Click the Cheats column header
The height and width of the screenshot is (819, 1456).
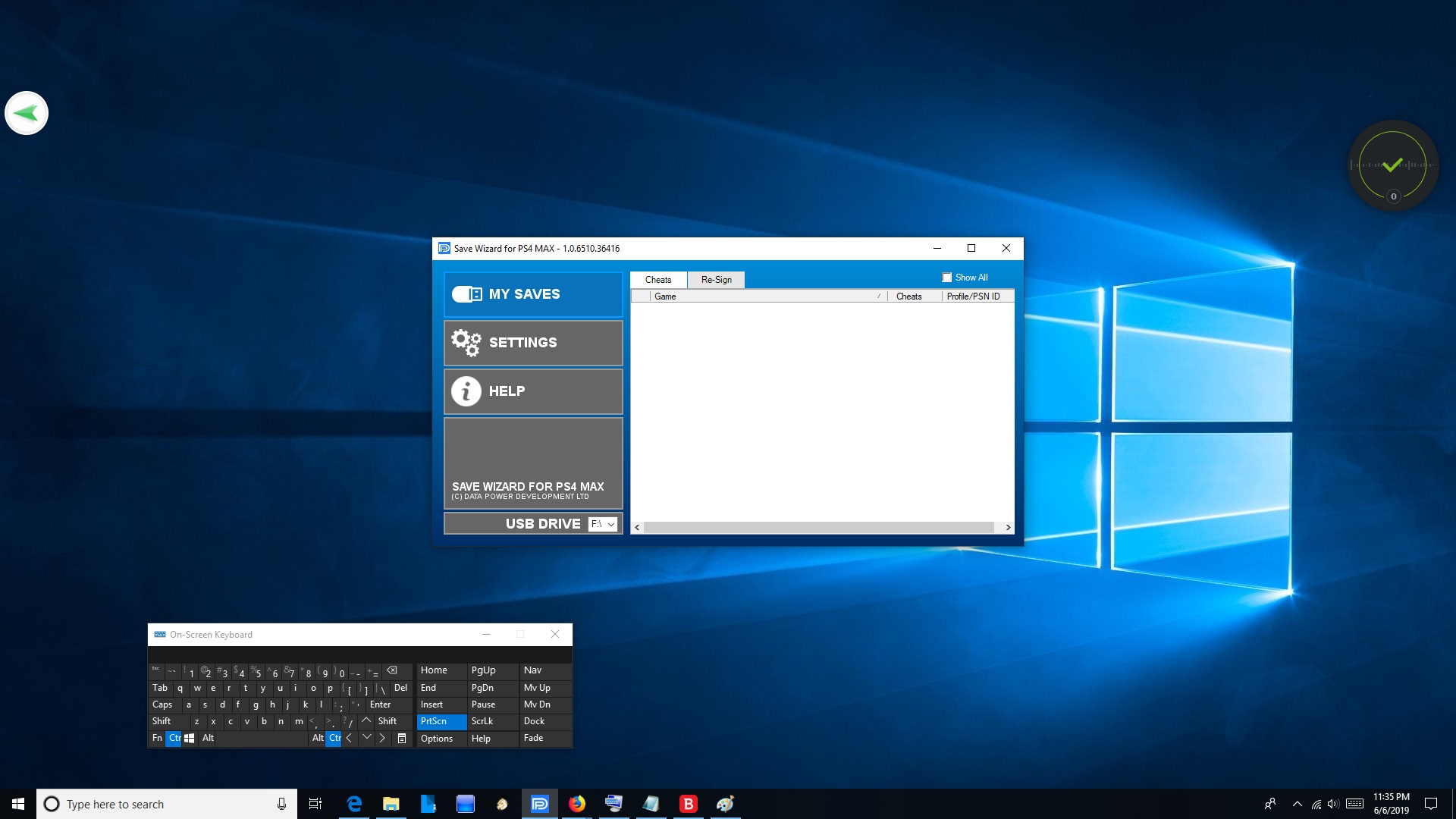[x=915, y=297]
